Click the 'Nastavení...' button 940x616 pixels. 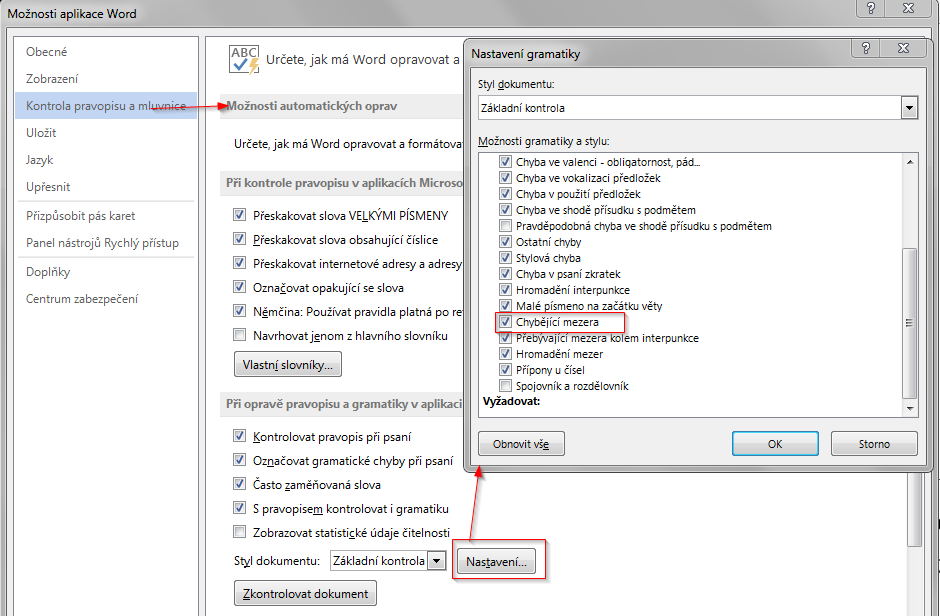tap(496, 561)
